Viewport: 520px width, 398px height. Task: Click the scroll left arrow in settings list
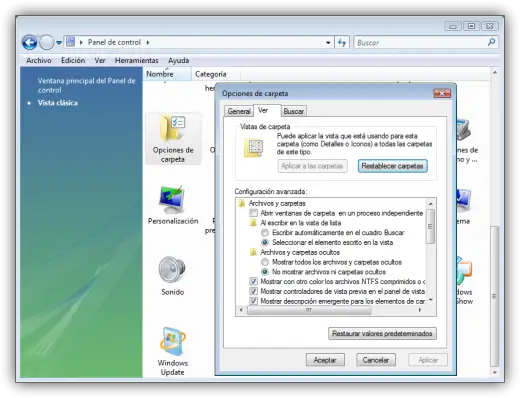click(241, 310)
